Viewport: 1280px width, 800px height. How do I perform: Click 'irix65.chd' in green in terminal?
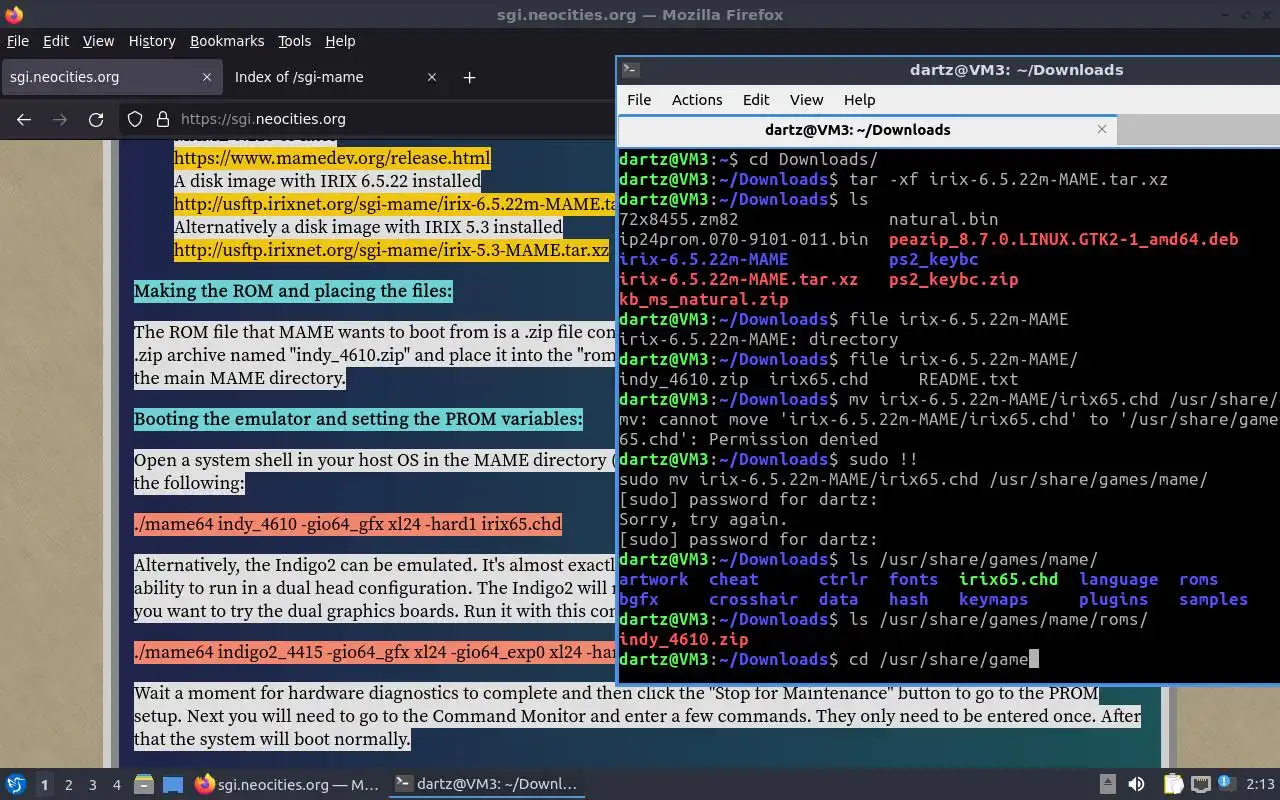coord(1008,579)
